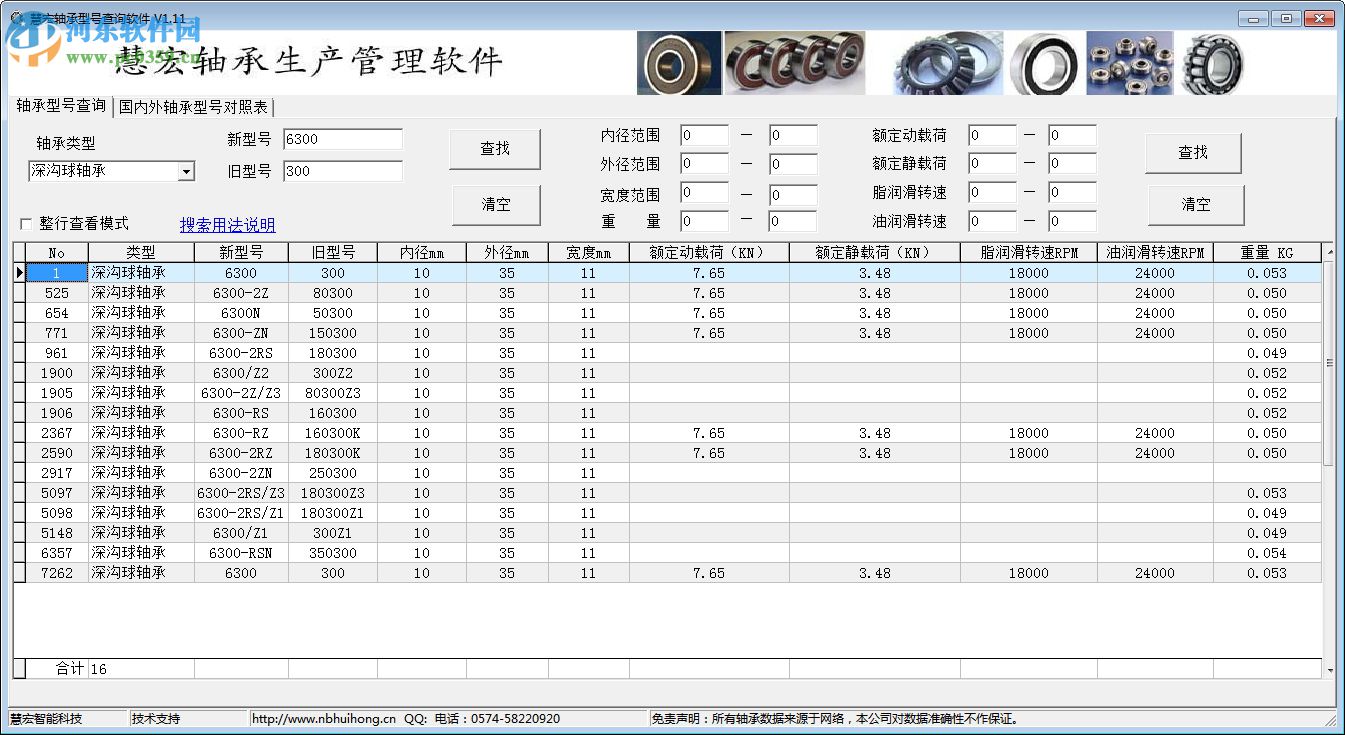Click the right 清空 clear button
Viewport: 1345px width, 735px height.
(1194, 205)
